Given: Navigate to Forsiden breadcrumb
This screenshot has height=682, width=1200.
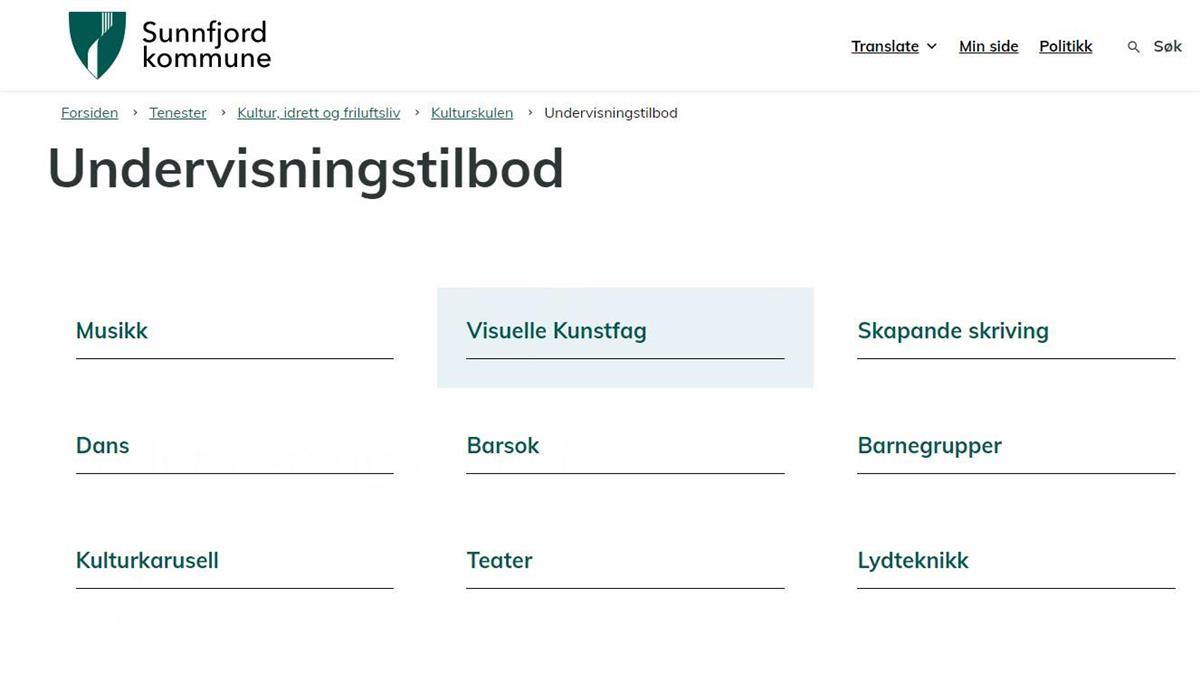Looking at the screenshot, I should pos(89,113).
